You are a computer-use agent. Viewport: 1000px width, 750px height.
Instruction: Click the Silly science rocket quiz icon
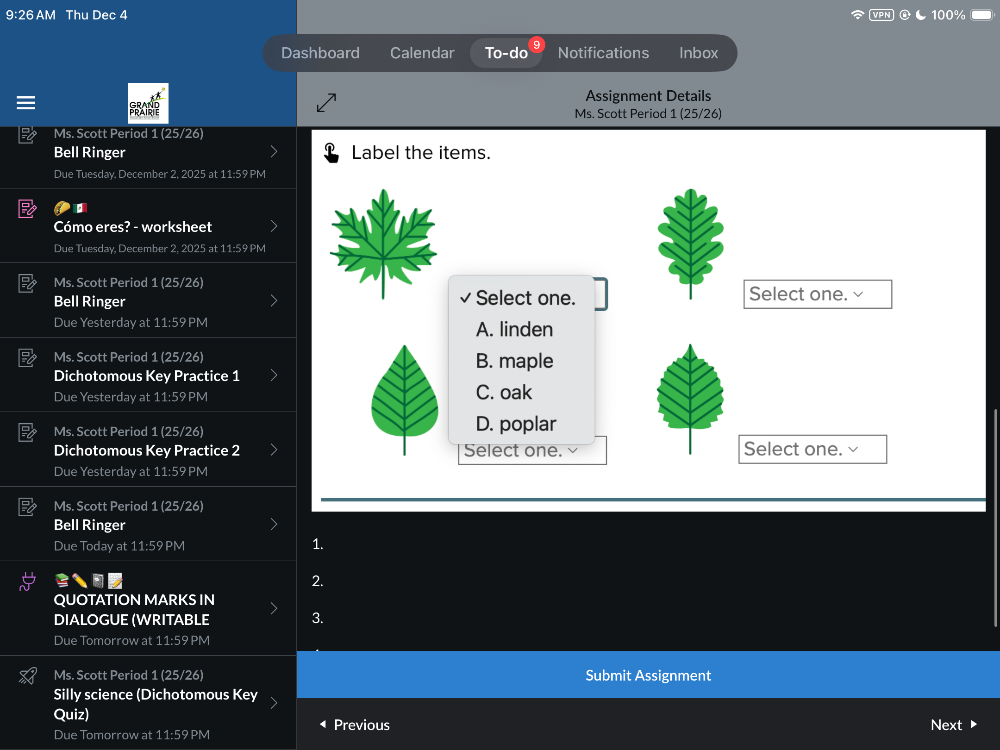click(x=28, y=677)
